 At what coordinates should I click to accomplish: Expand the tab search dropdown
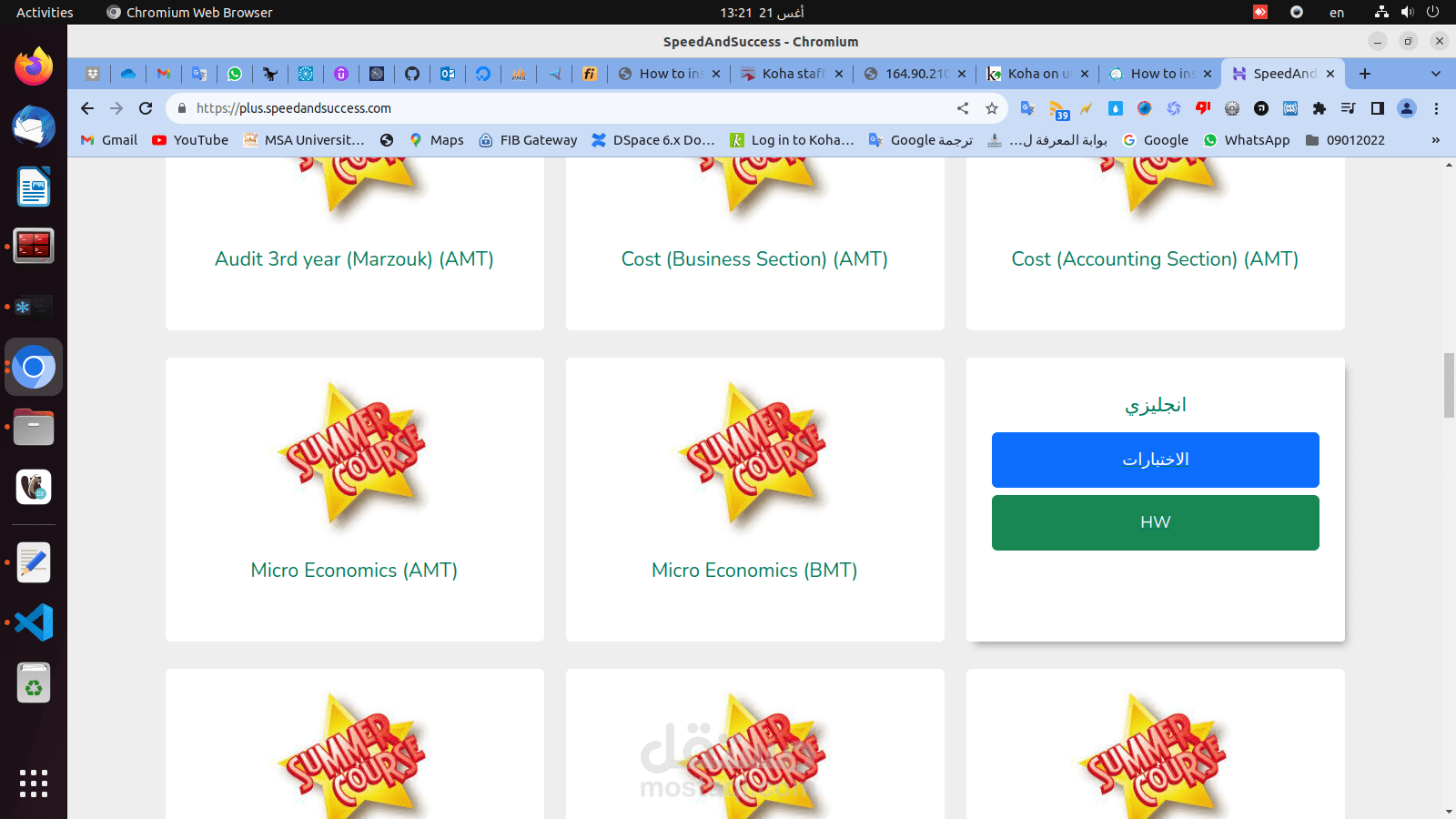(1436, 74)
